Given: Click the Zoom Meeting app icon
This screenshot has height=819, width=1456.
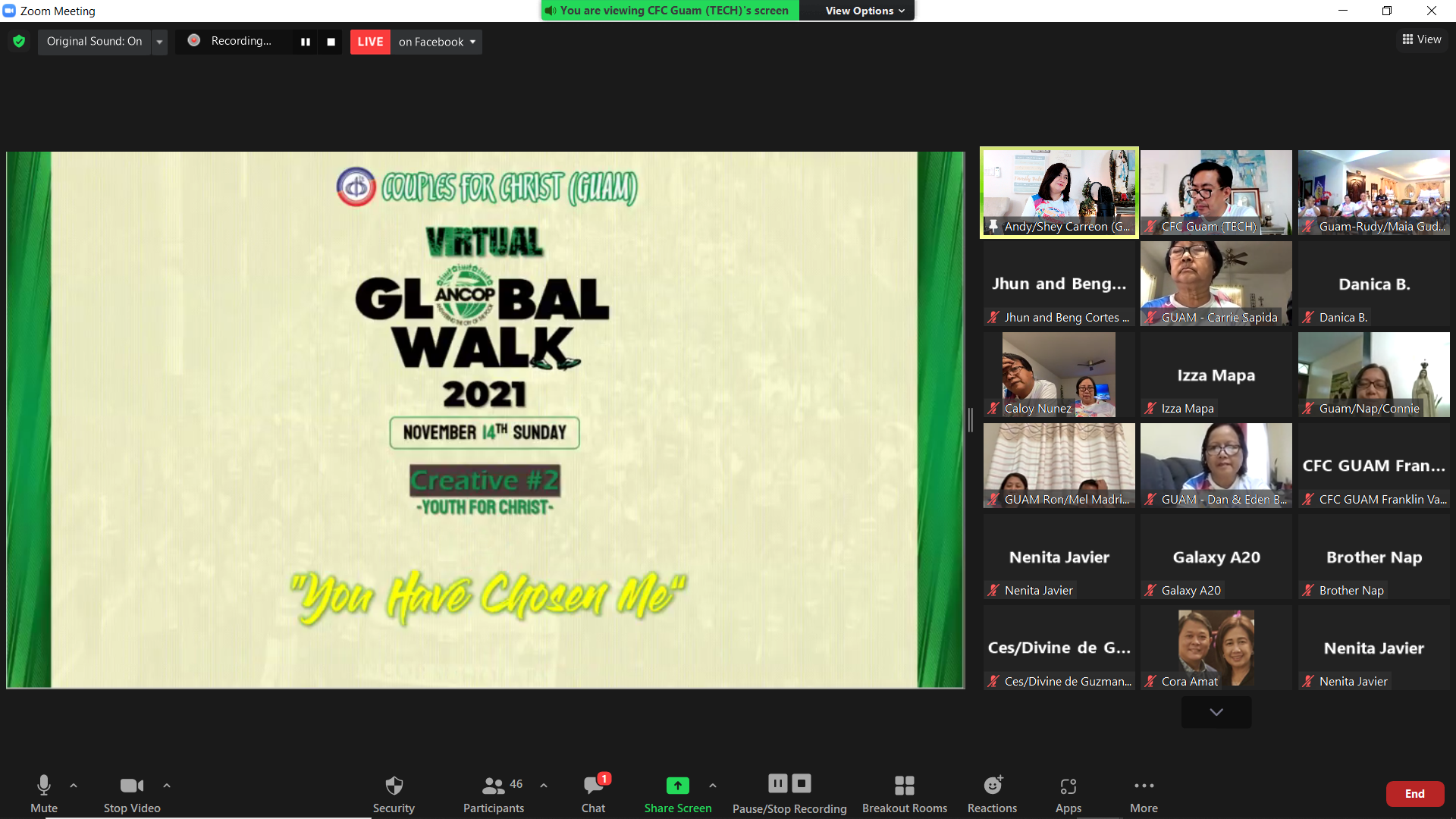Looking at the screenshot, I should [9, 11].
